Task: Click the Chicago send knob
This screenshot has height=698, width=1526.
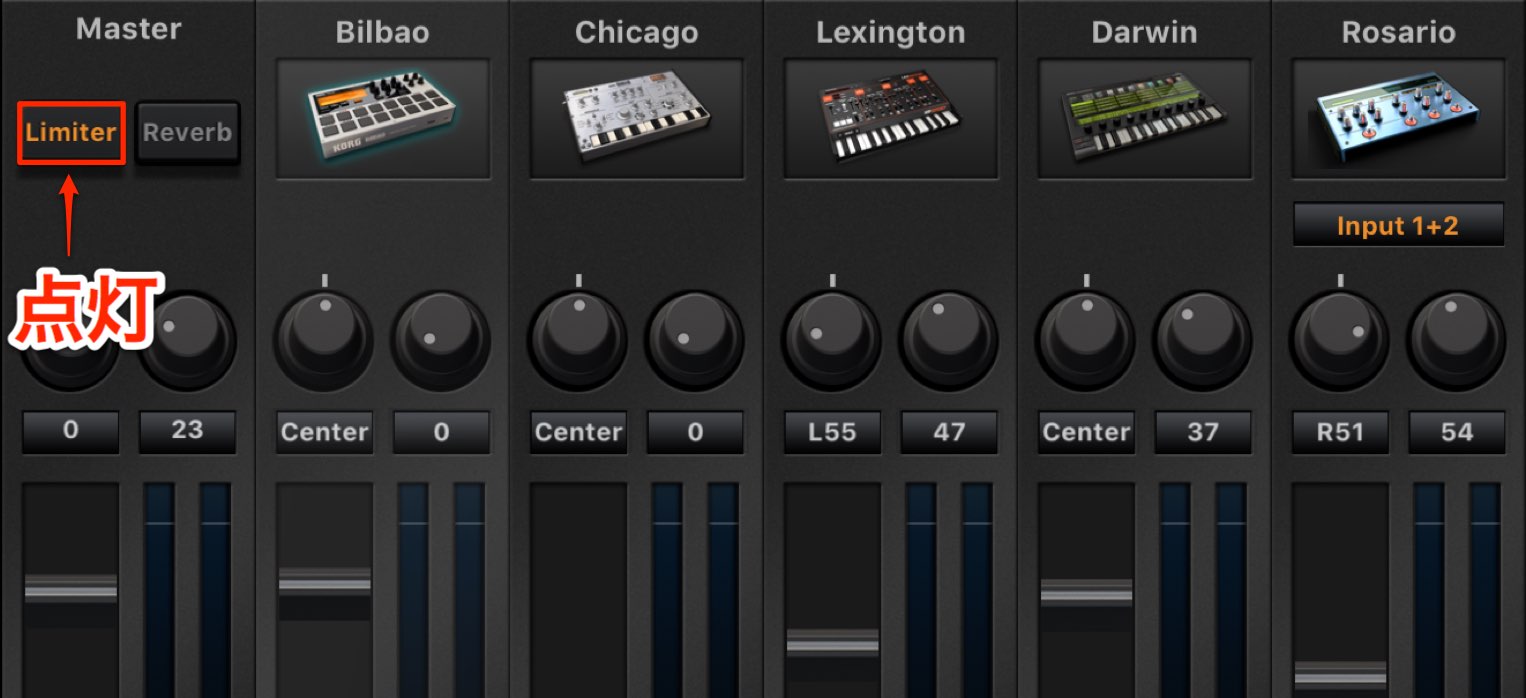Action: tap(695, 339)
